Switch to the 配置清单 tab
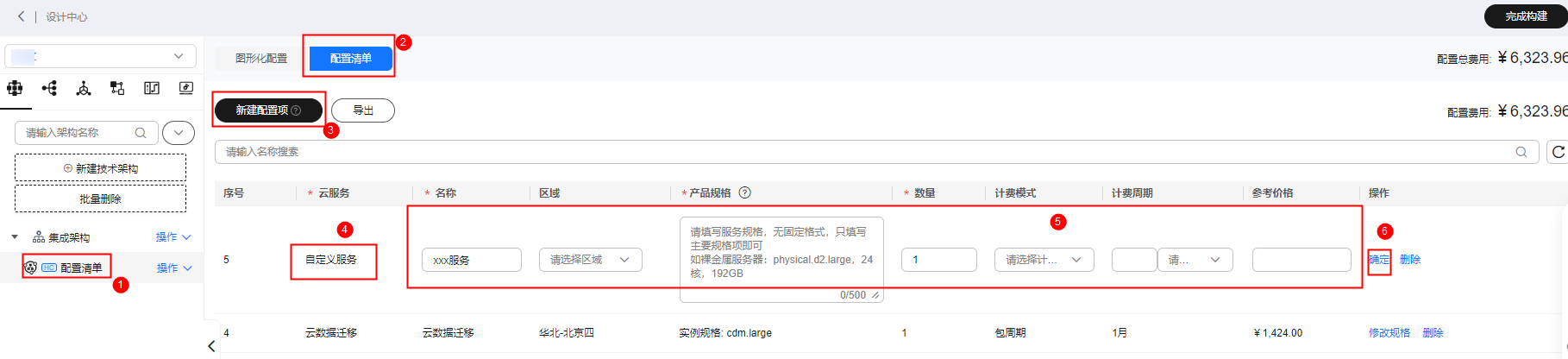The width and height of the screenshot is (1568, 359). (x=350, y=59)
